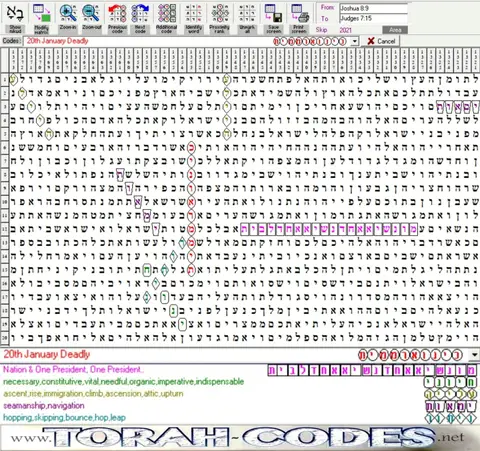480x451 pixels.
Task: Activate the Zoom-in magnifier tool
Action: (68, 18)
